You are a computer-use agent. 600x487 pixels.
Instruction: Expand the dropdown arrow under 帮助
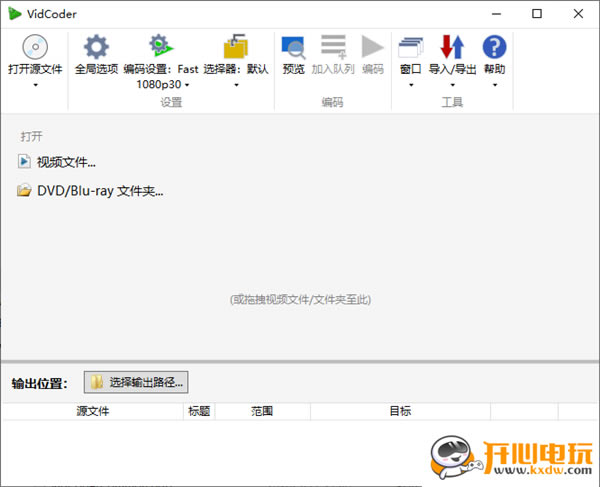pos(495,85)
